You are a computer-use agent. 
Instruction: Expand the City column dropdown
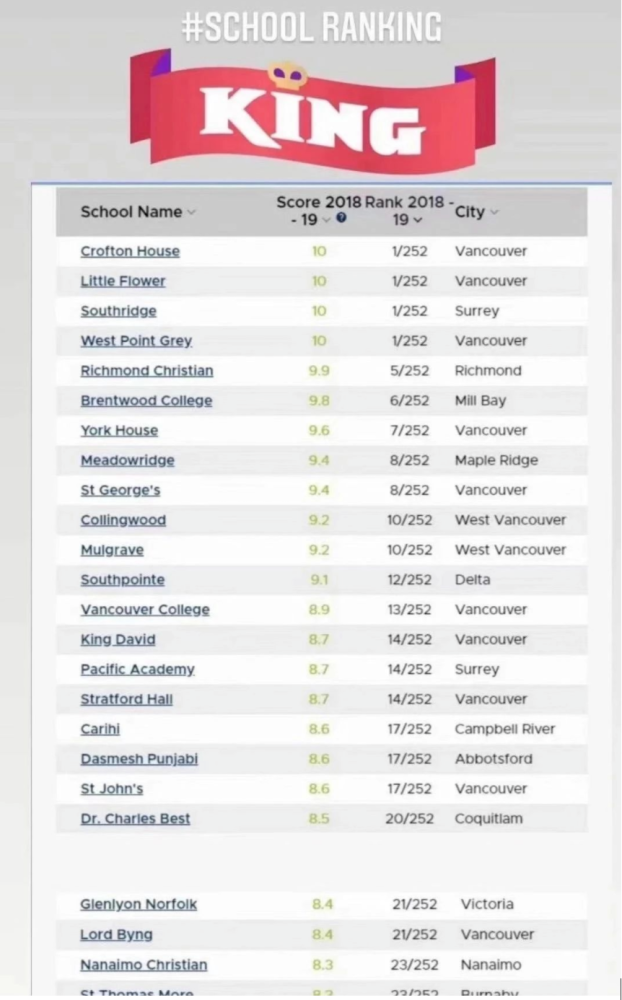coord(494,212)
